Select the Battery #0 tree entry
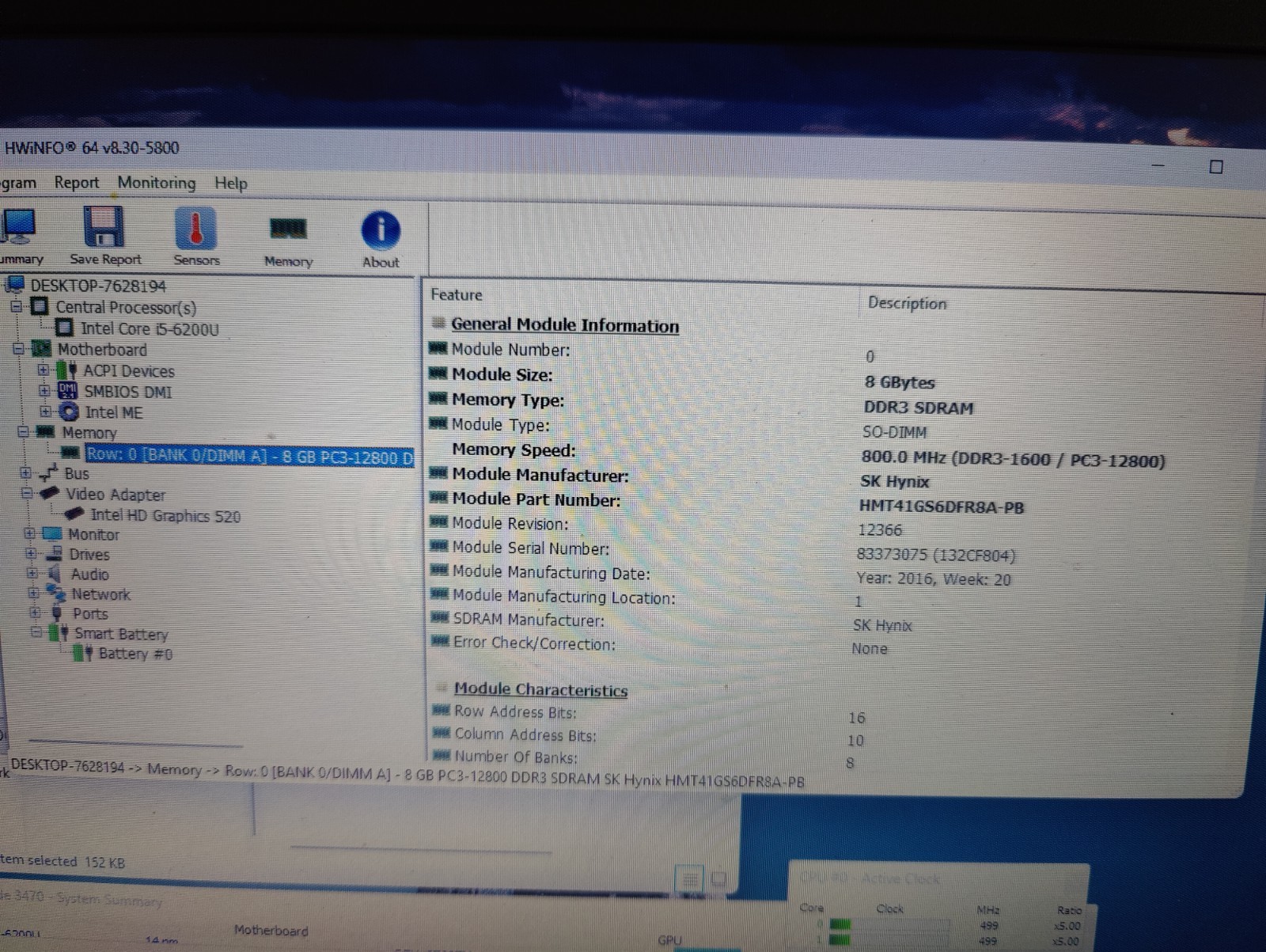This screenshot has height=952, width=1266. click(135, 654)
